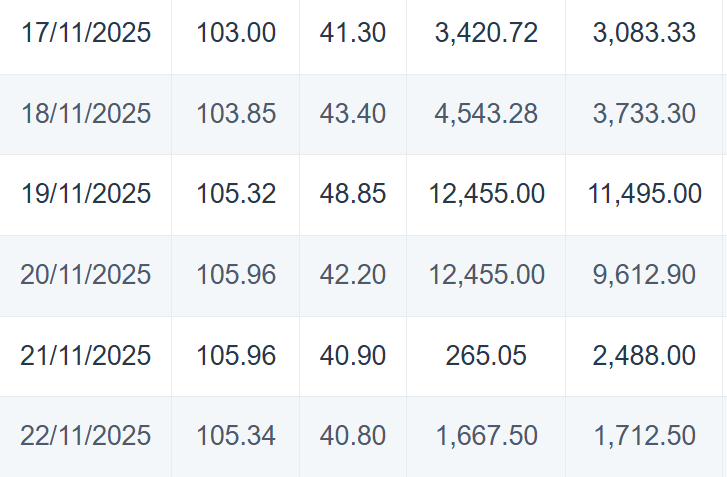Image resolution: width=727 pixels, height=477 pixels.
Task: Click the 41.30 value cell
Action: coord(353,33)
